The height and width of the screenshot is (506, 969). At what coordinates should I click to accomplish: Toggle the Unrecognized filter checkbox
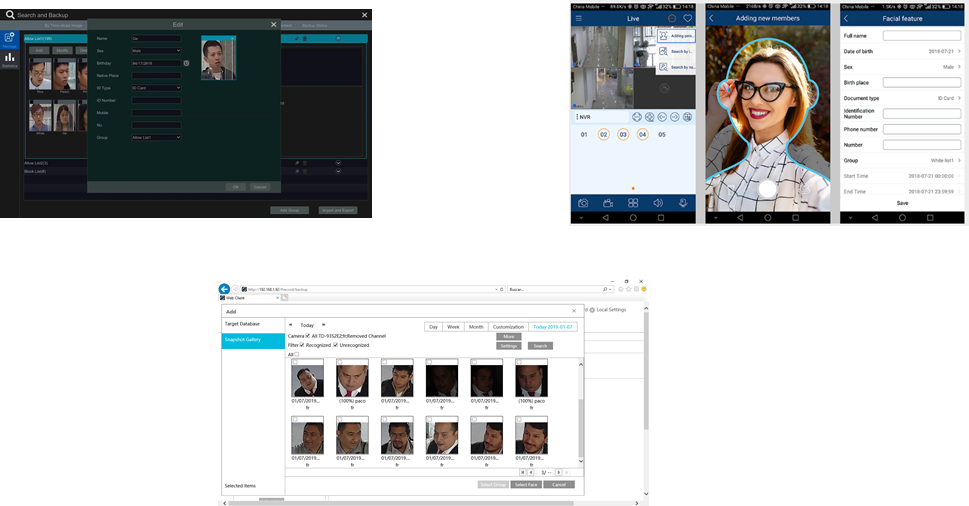[336, 345]
